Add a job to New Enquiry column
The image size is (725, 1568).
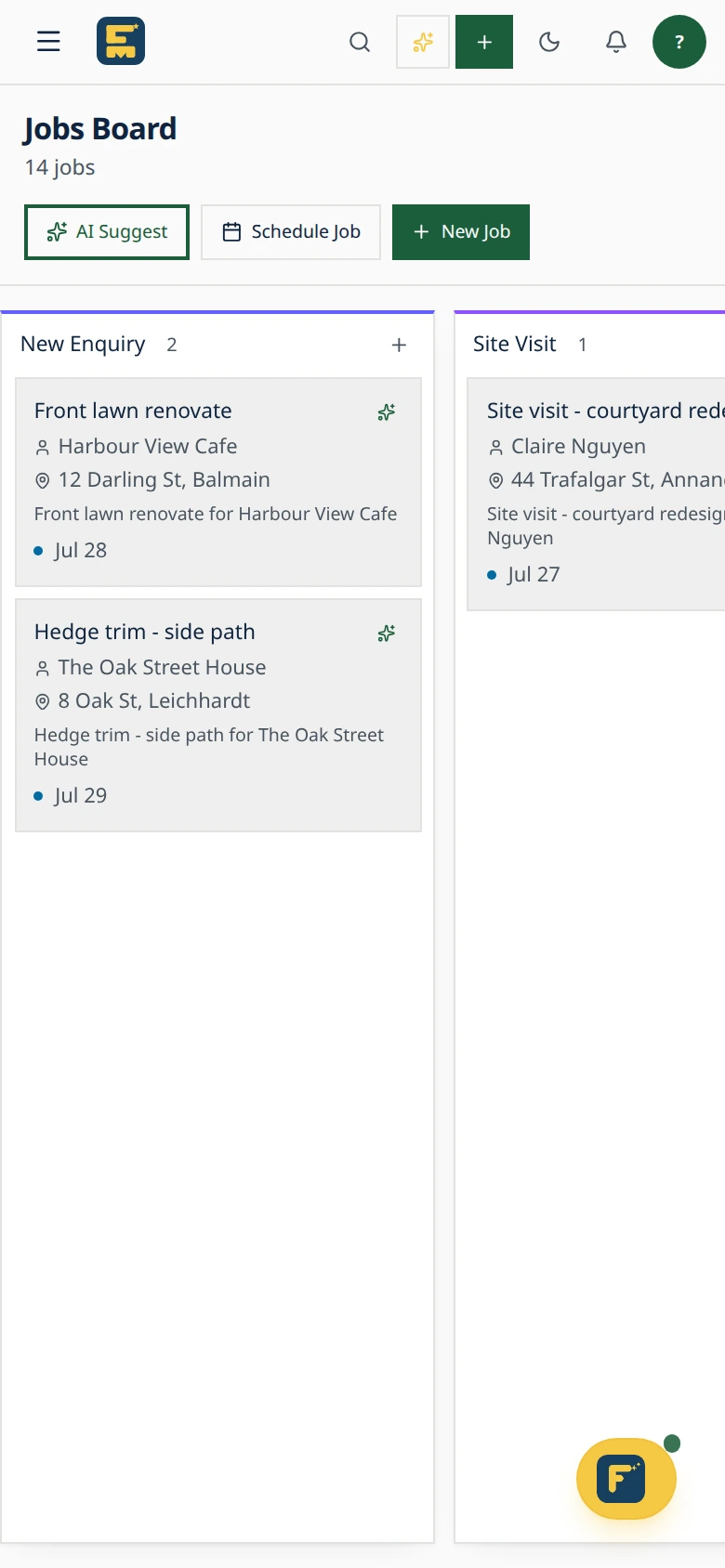(399, 345)
